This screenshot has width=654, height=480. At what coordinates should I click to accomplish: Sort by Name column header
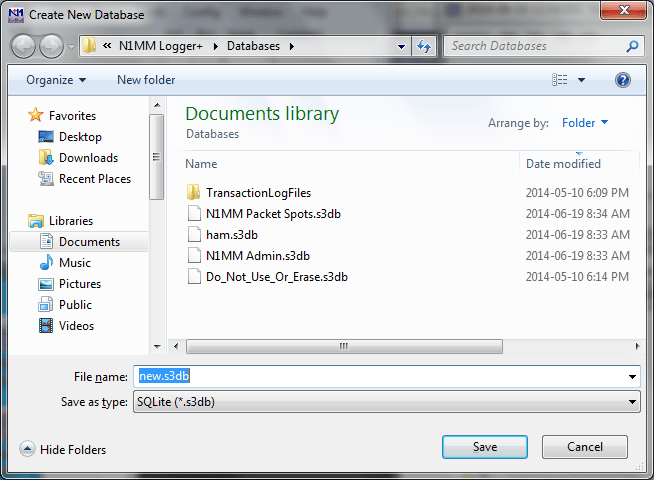click(x=201, y=163)
